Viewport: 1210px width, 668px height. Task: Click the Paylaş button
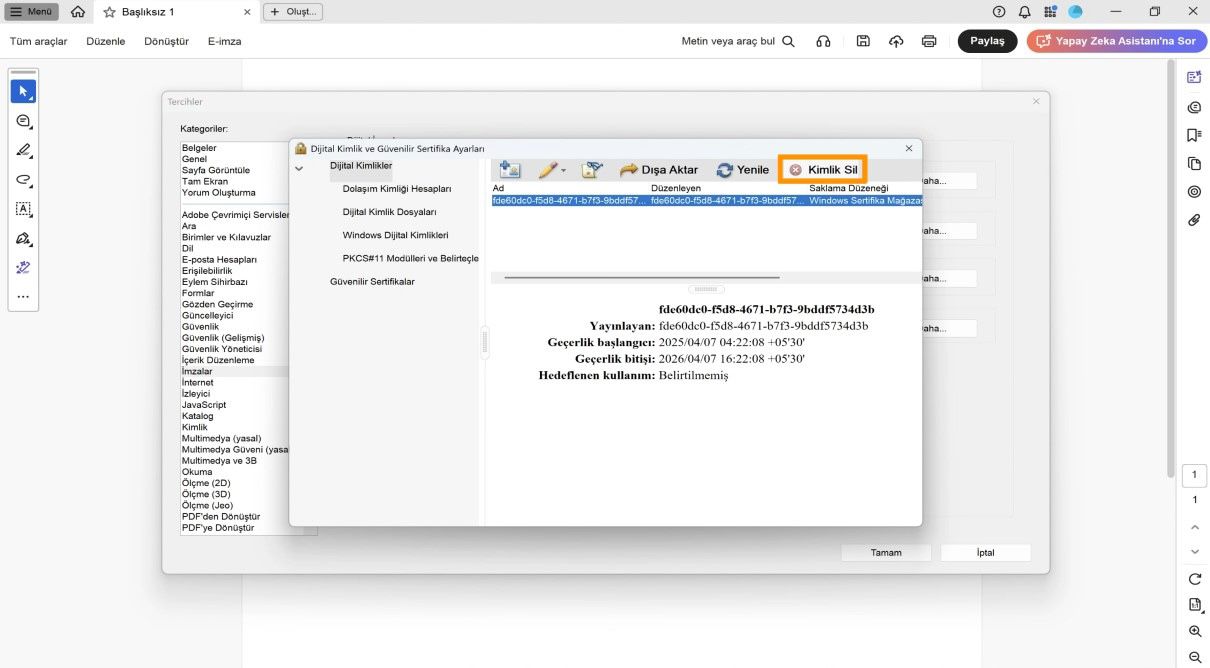pyautogui.click(x=987, y=41)
